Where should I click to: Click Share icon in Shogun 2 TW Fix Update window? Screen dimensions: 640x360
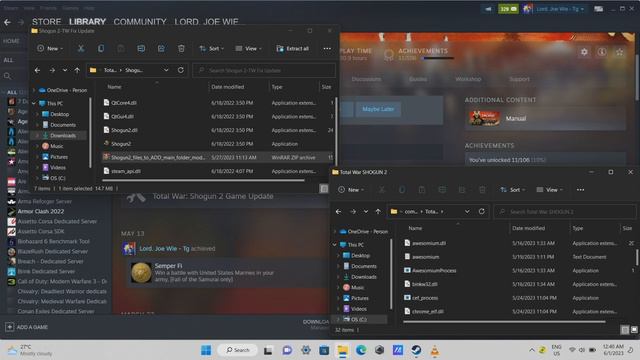click(x=161, y=49)
